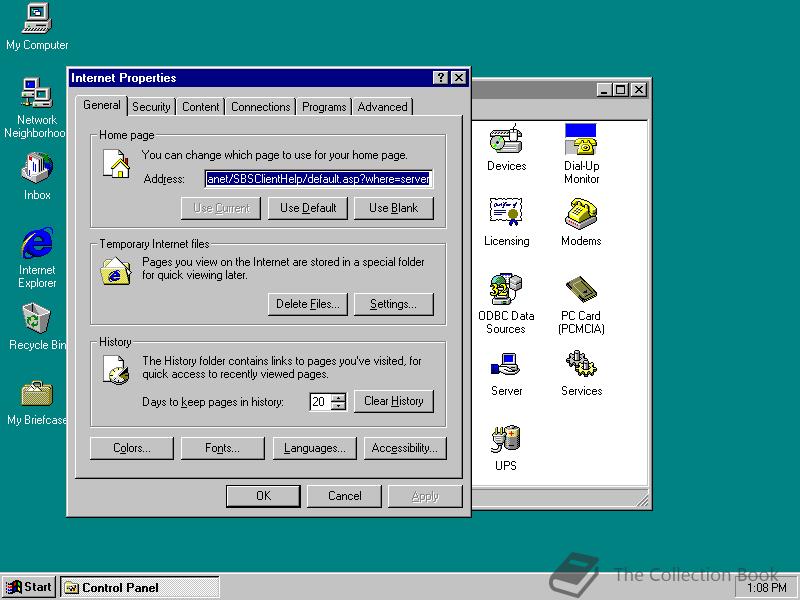
Task: Click the Apply button
Action: tap(425, 496)
